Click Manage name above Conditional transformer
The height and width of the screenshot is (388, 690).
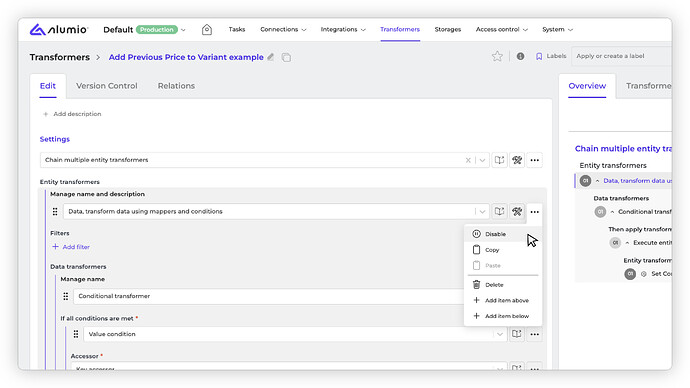click(83, 279)
